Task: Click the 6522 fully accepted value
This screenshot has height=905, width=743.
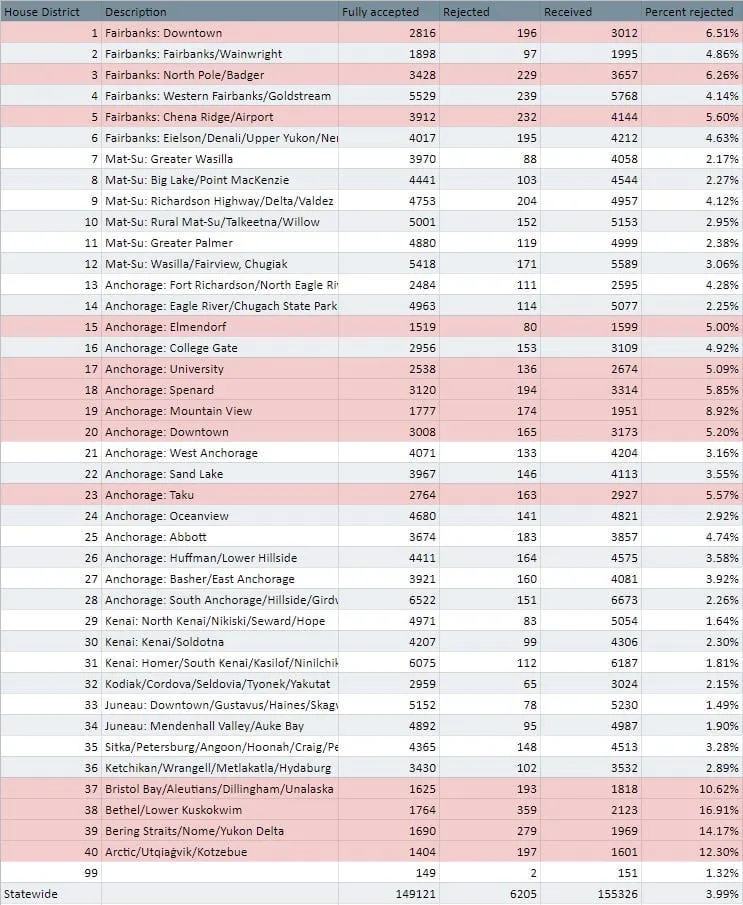Action: [423, 600]
